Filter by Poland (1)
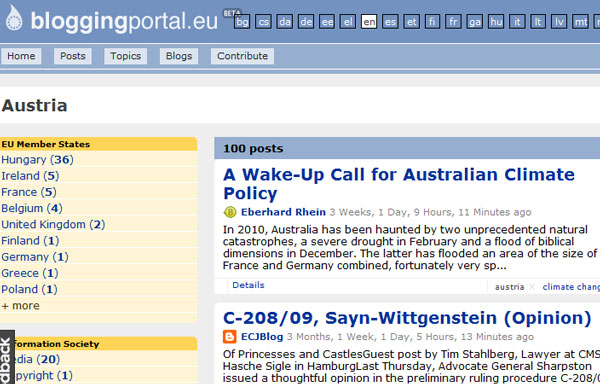 click(29, 290)
